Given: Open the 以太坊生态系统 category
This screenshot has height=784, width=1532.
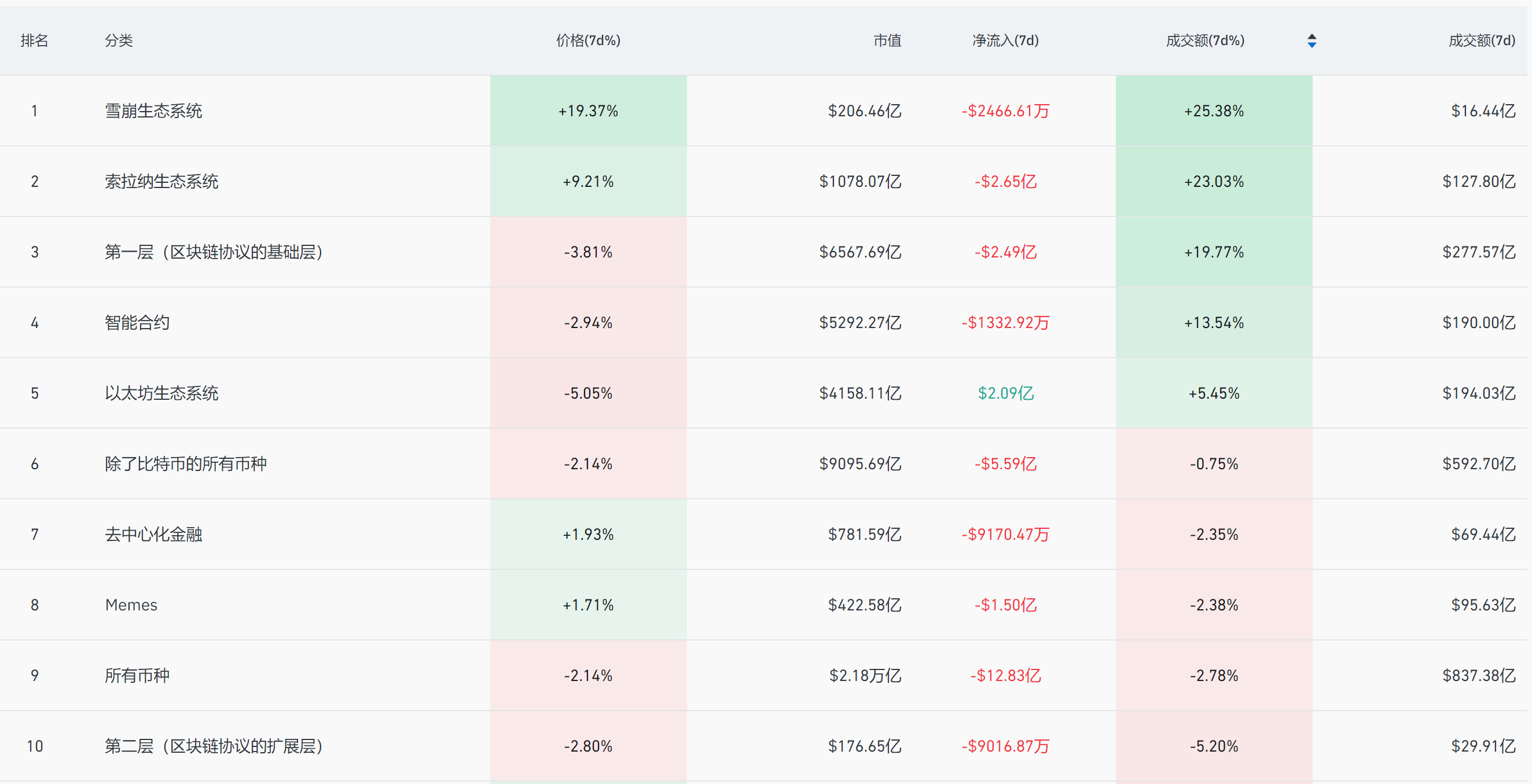Looking at the screenshot, I should click(x=161, y=393).
